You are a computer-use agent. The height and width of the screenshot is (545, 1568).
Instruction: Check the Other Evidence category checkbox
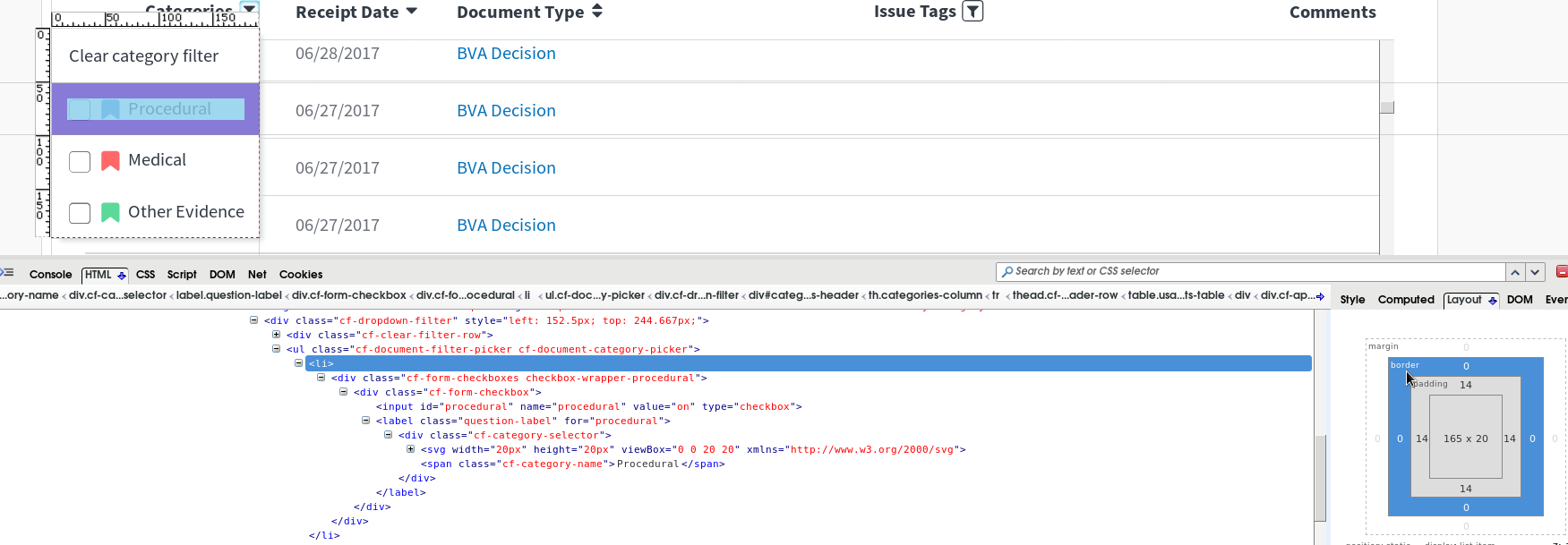click(80, 213)
